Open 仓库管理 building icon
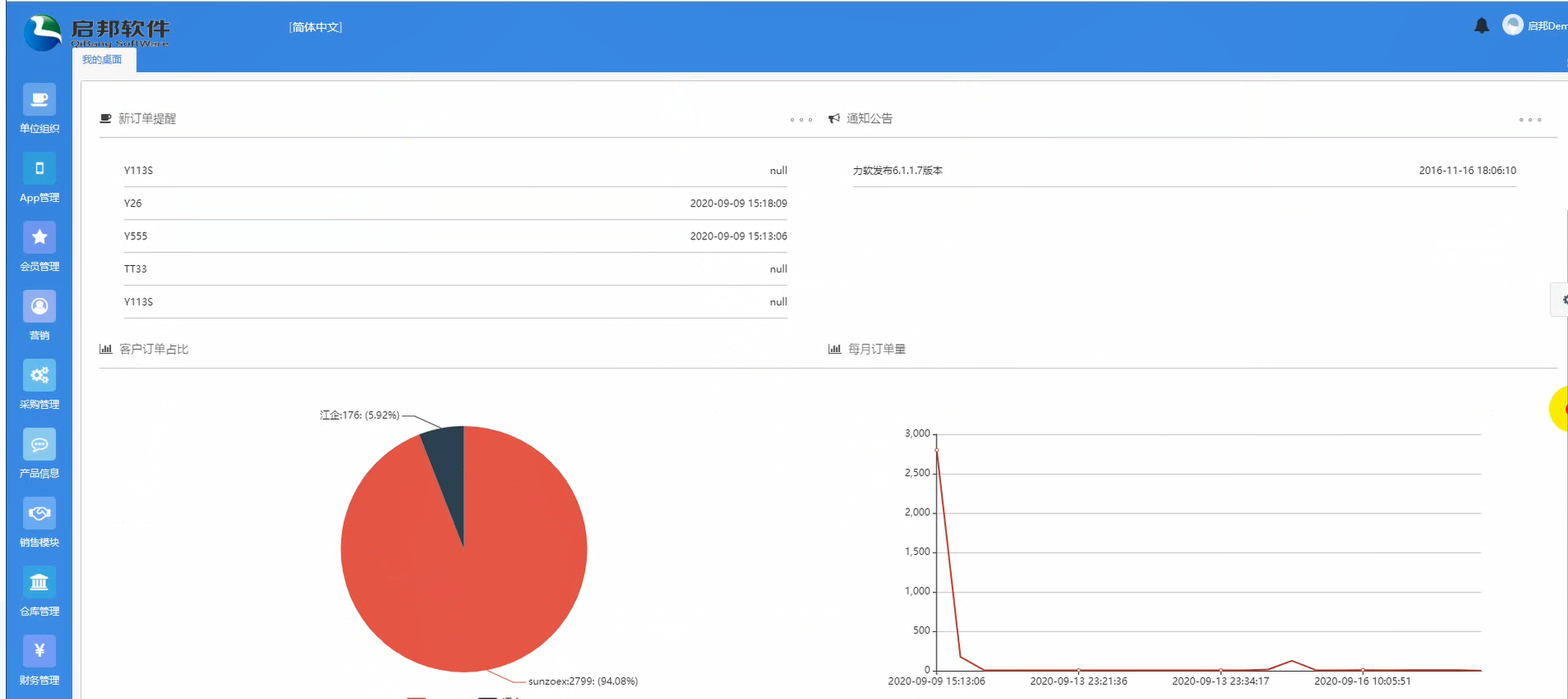This screenshot has height=699, width=1568. 39,582
